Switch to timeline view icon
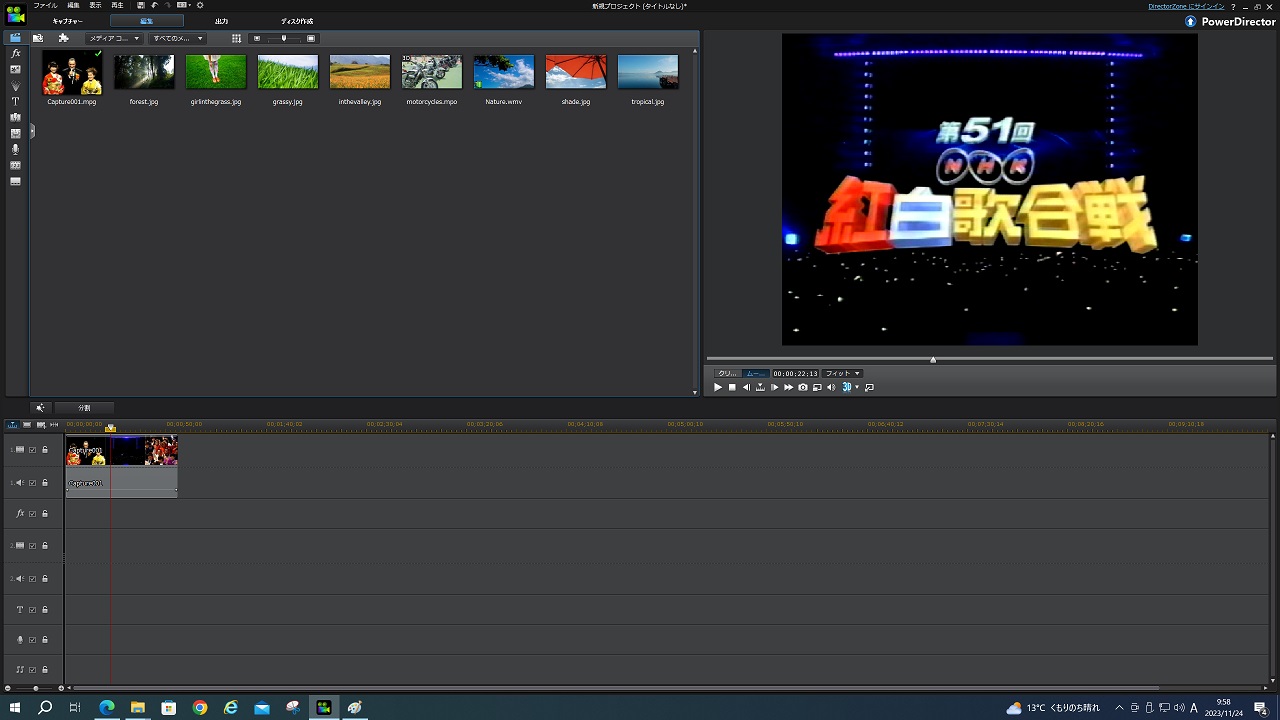Viewport: 1280px width, 720px height. 13,425
